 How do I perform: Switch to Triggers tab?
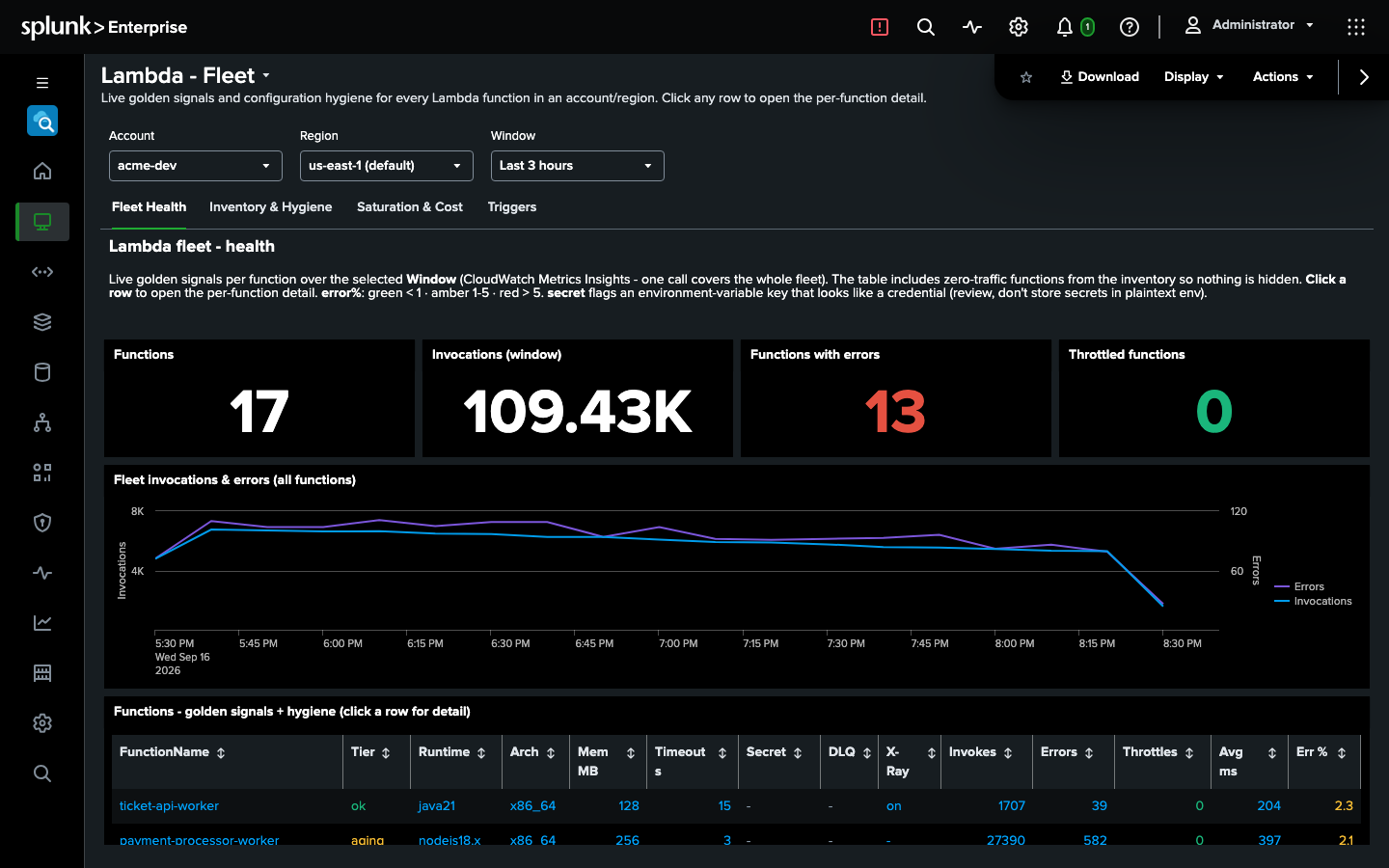tap(512, 207)
